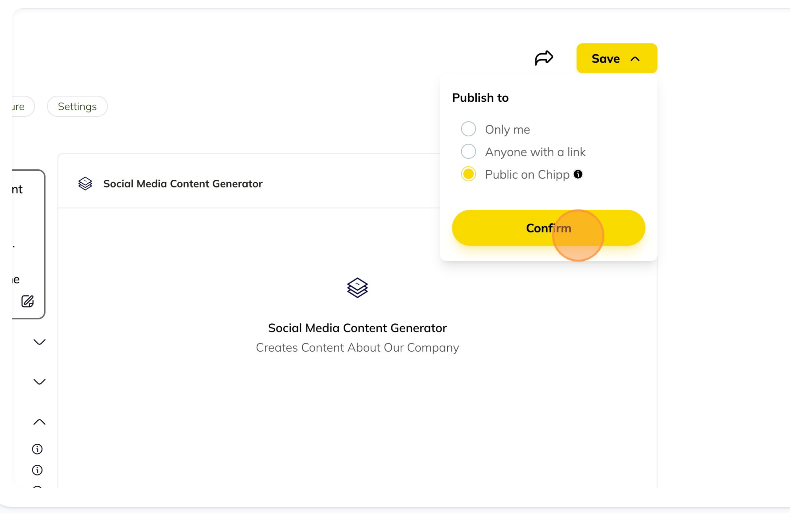Open the Settings tab
This screenshot has height=513, width=790.
tap(77, 106)
